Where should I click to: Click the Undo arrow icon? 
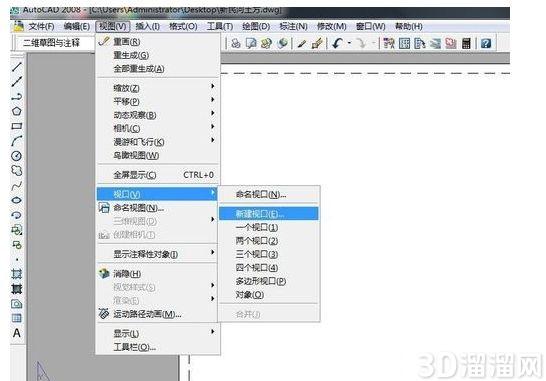(x=337, y=43)
